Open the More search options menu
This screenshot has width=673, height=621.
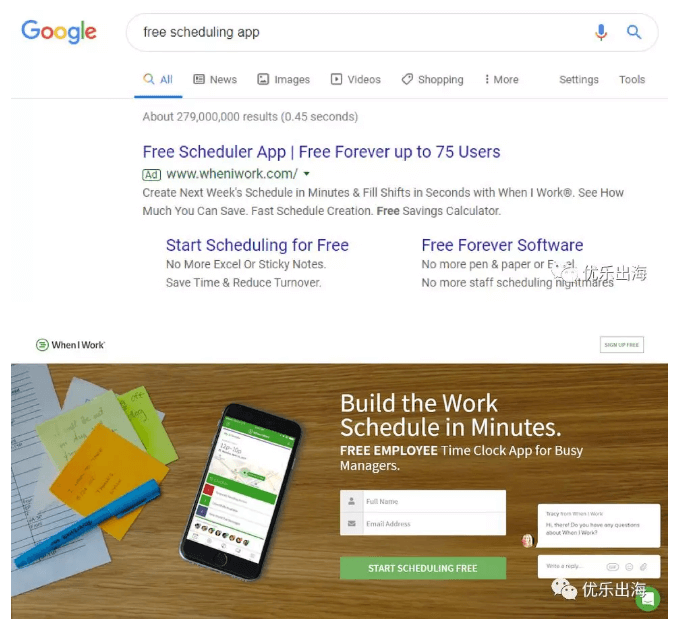click(501, 79)
